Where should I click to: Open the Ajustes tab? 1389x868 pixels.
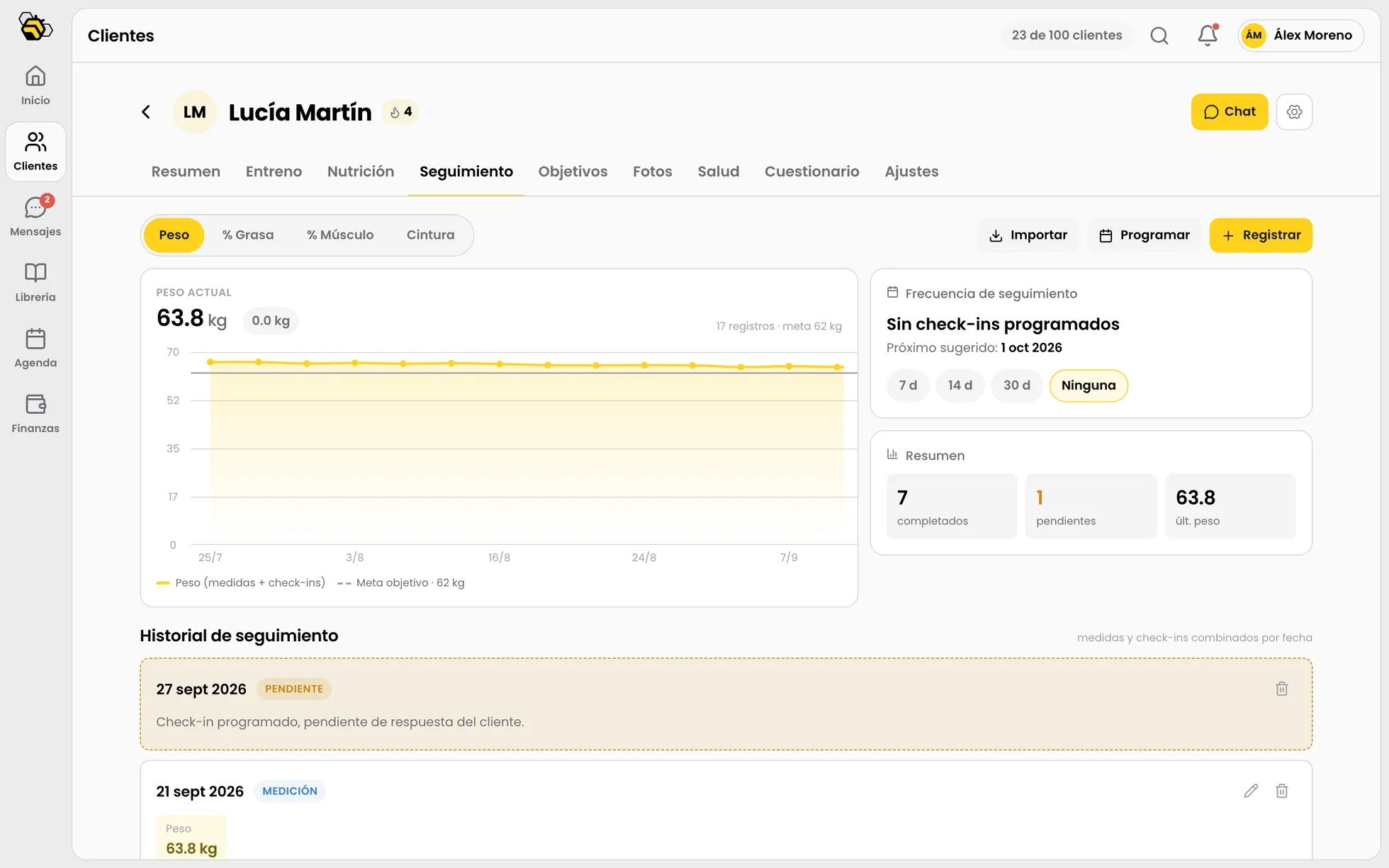[x=911, y=171]
